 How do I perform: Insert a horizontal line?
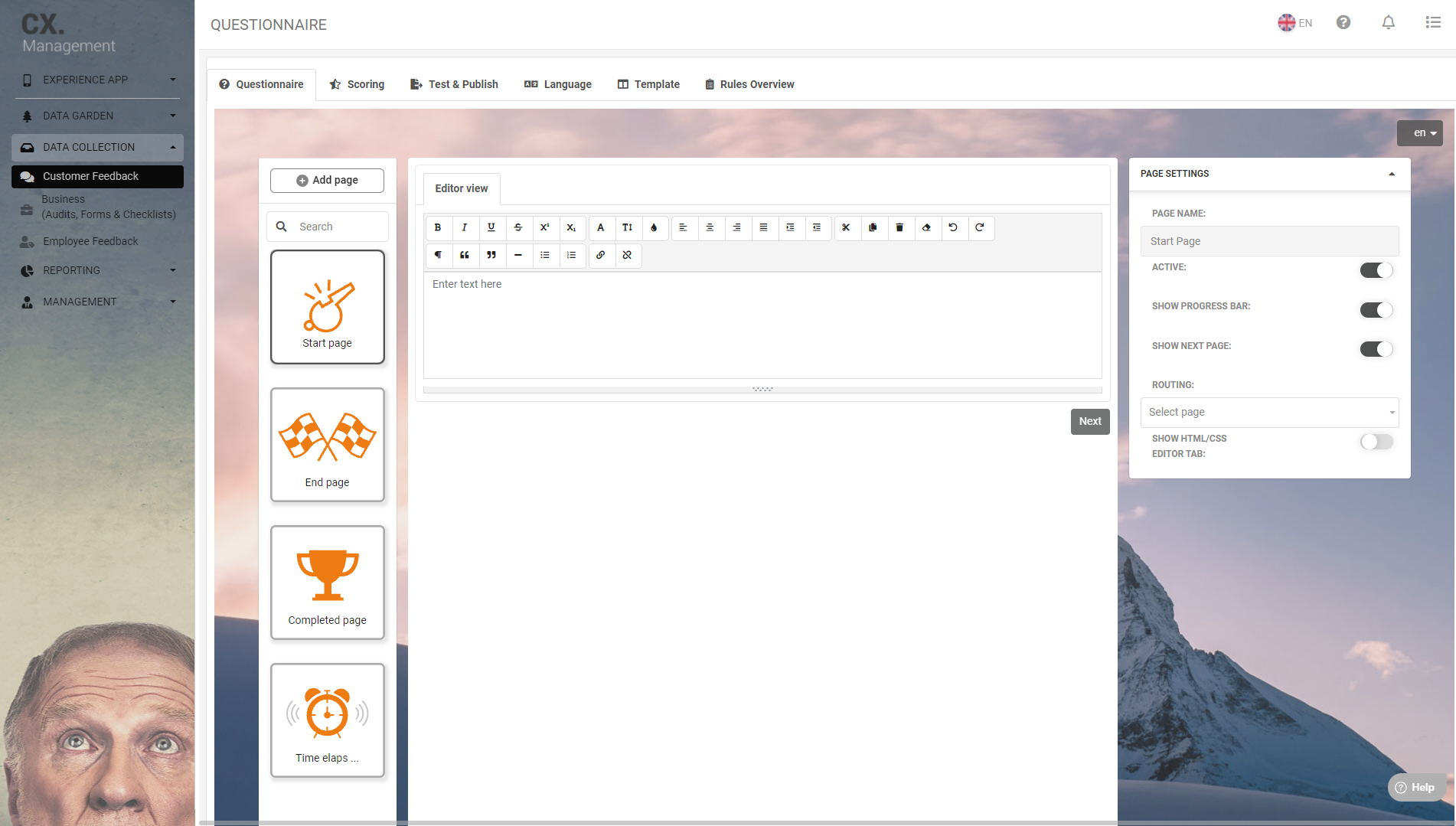[518, 255]
